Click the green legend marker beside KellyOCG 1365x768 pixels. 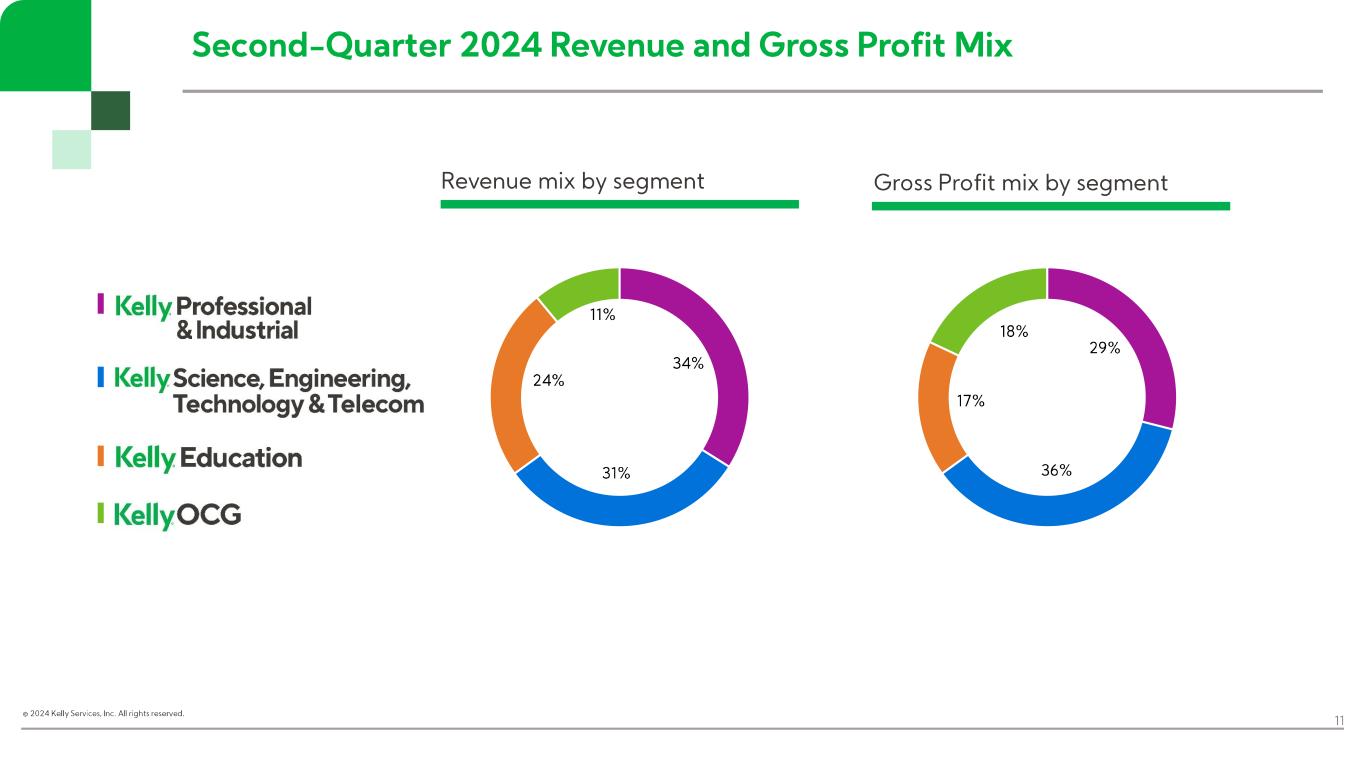100,514
